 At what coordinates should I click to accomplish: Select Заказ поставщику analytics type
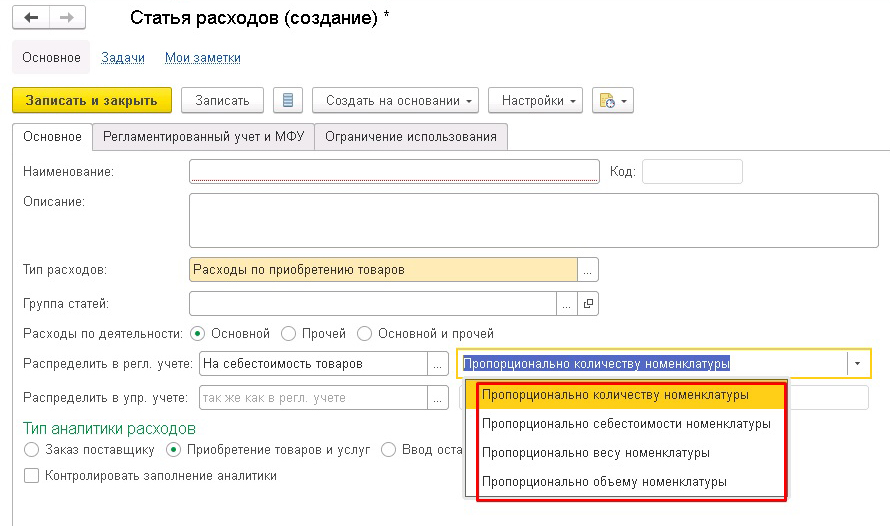pos(31,450)
